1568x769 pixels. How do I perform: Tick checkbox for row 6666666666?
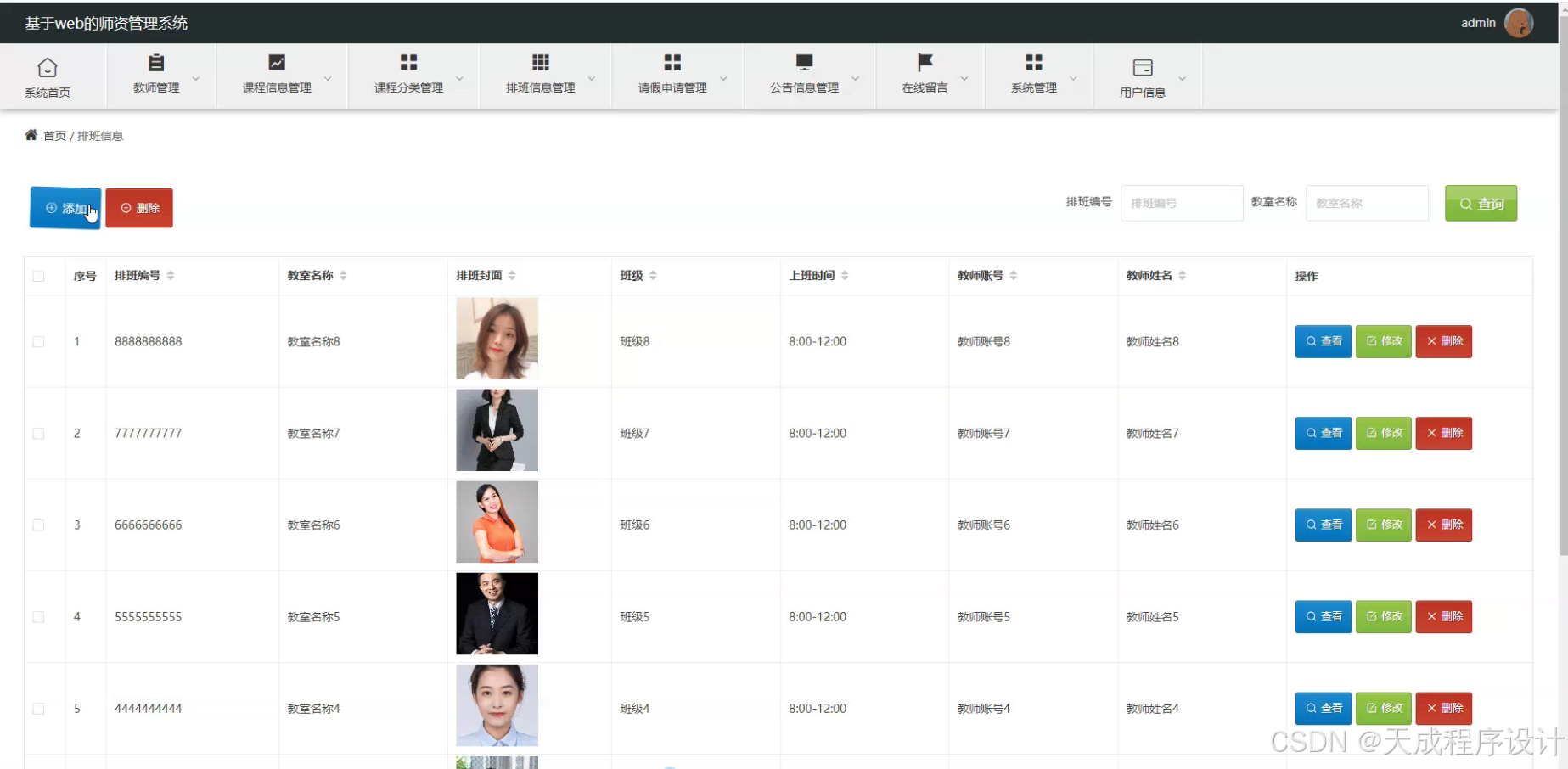tap(38, 525)
